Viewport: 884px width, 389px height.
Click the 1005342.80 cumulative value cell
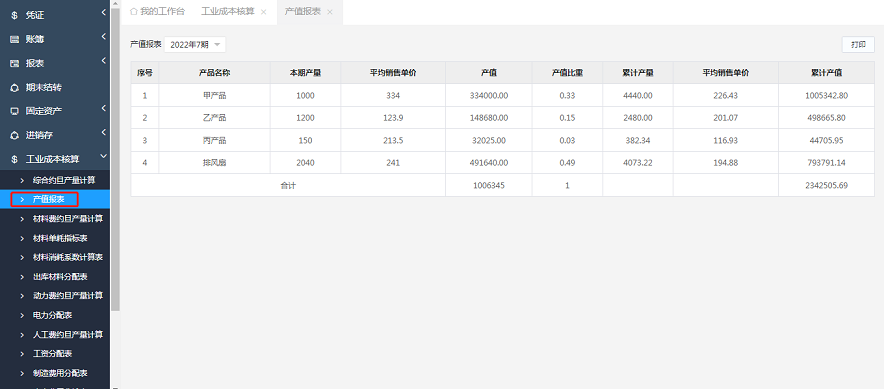[826, 96]
